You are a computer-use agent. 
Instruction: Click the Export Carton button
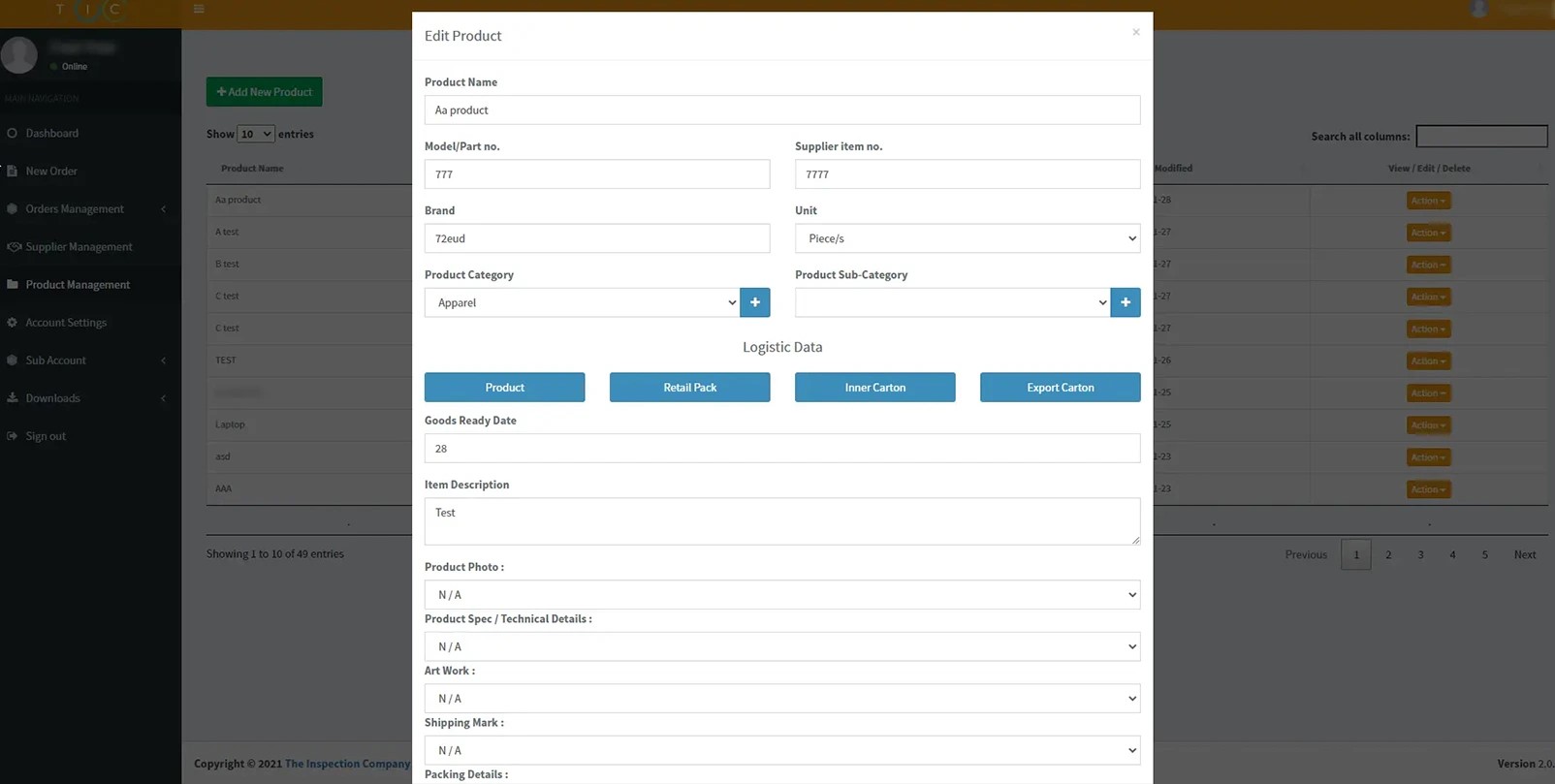pos(1060,388)
